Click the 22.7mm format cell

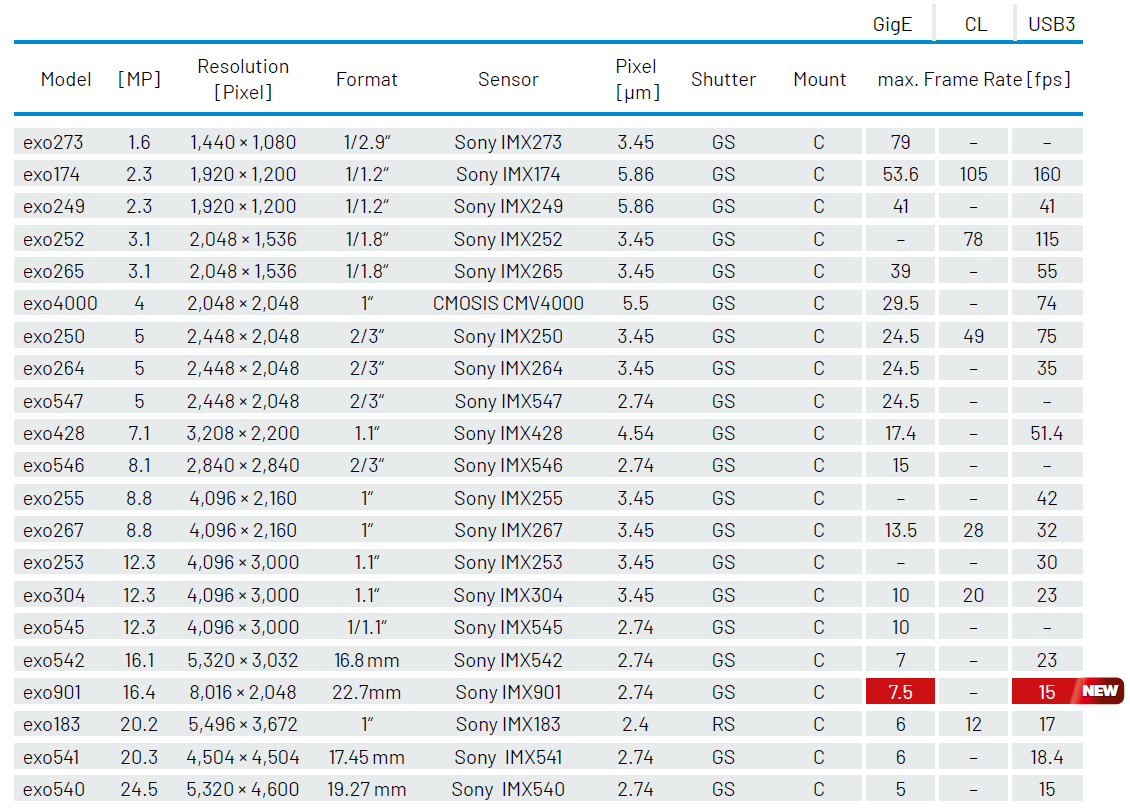point(367,692)
